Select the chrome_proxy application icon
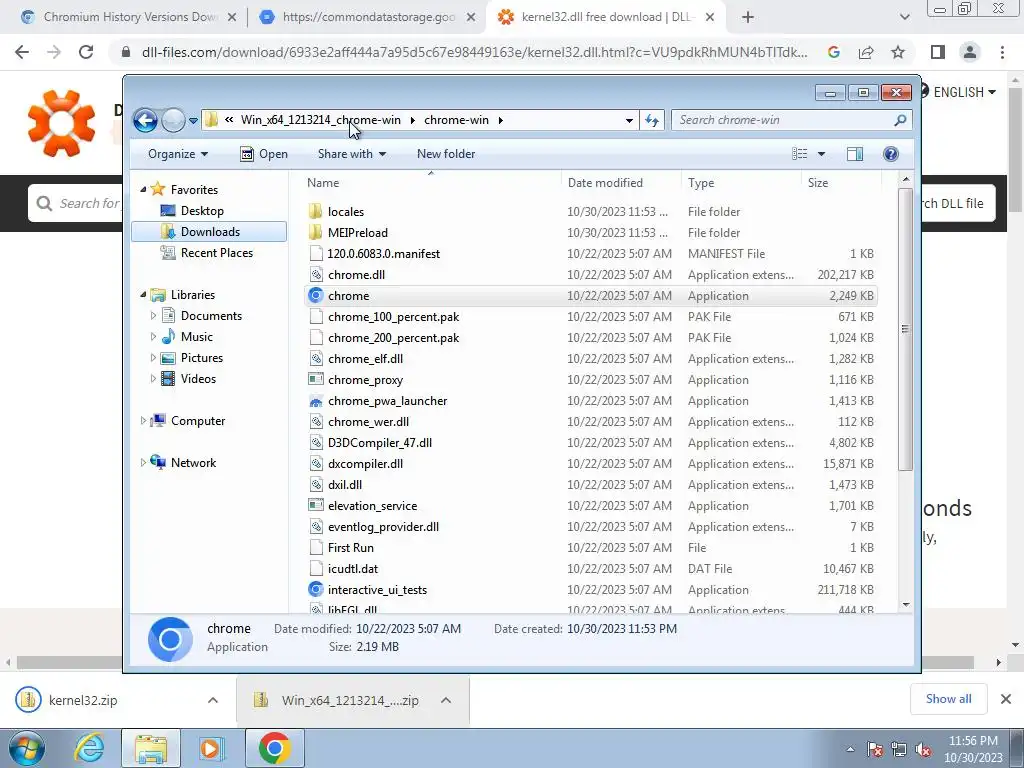This screenshot has width=1024, height=768. [316, 379]
